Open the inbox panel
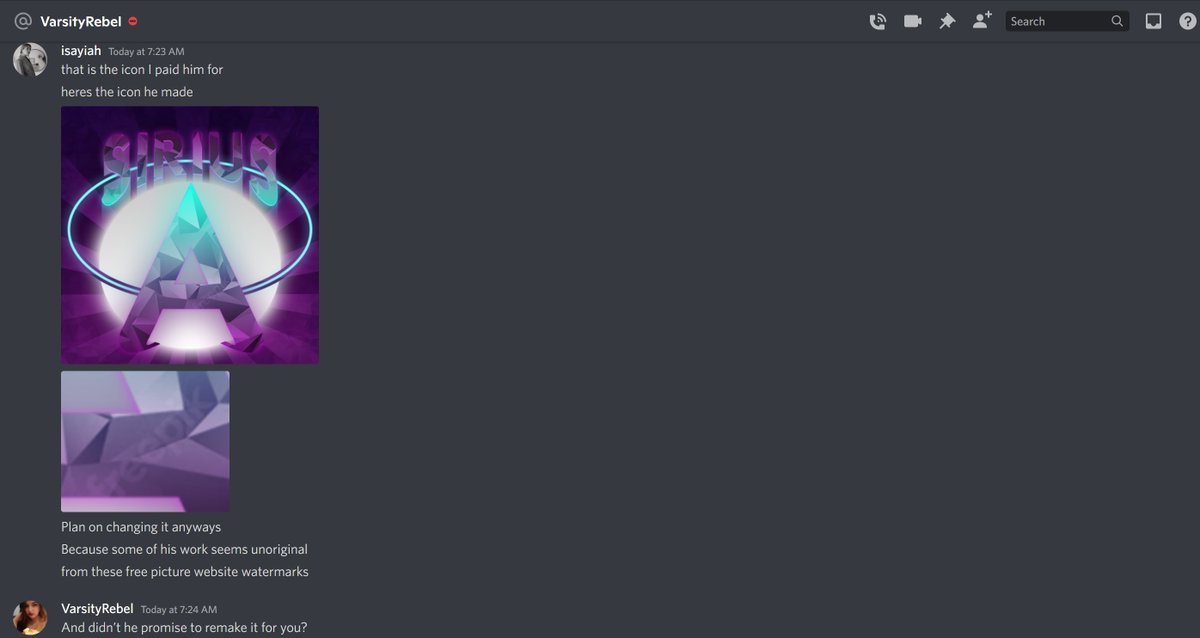1200x638 pixels. coord(1153,21)
